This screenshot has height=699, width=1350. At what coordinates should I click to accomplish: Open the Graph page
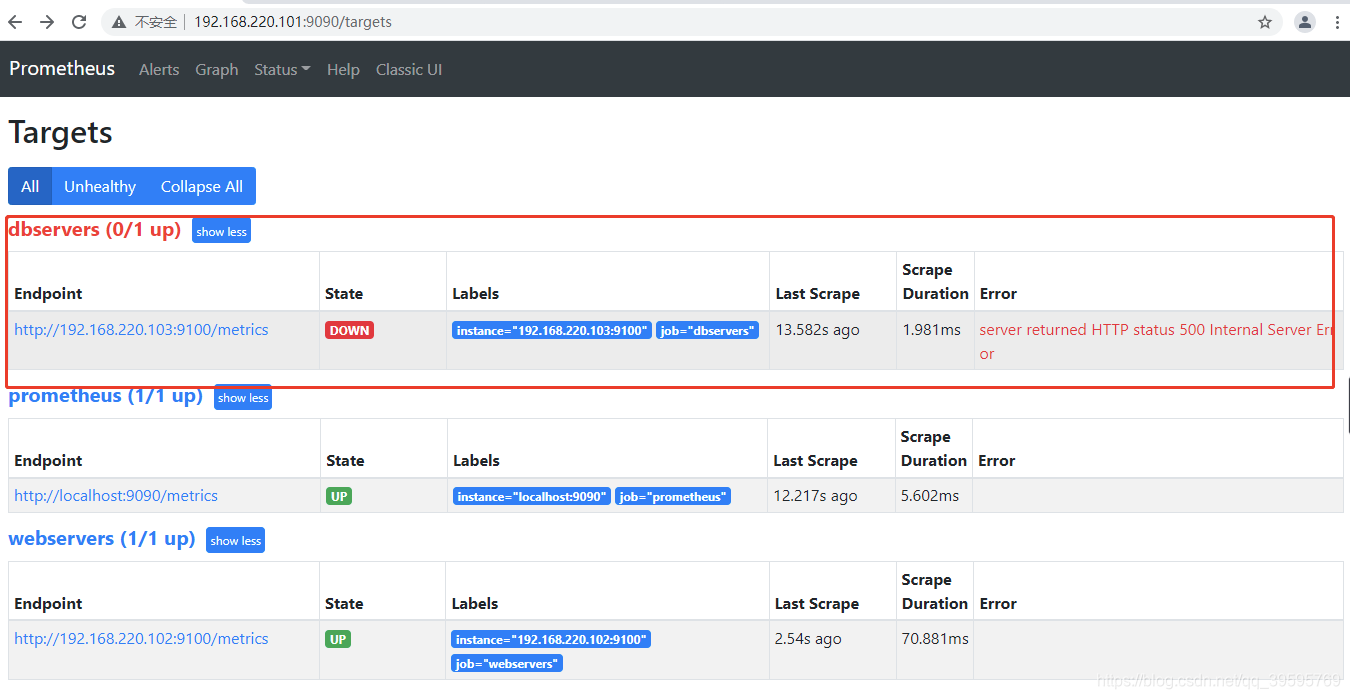pyautogui.click(x=217, y=70)
